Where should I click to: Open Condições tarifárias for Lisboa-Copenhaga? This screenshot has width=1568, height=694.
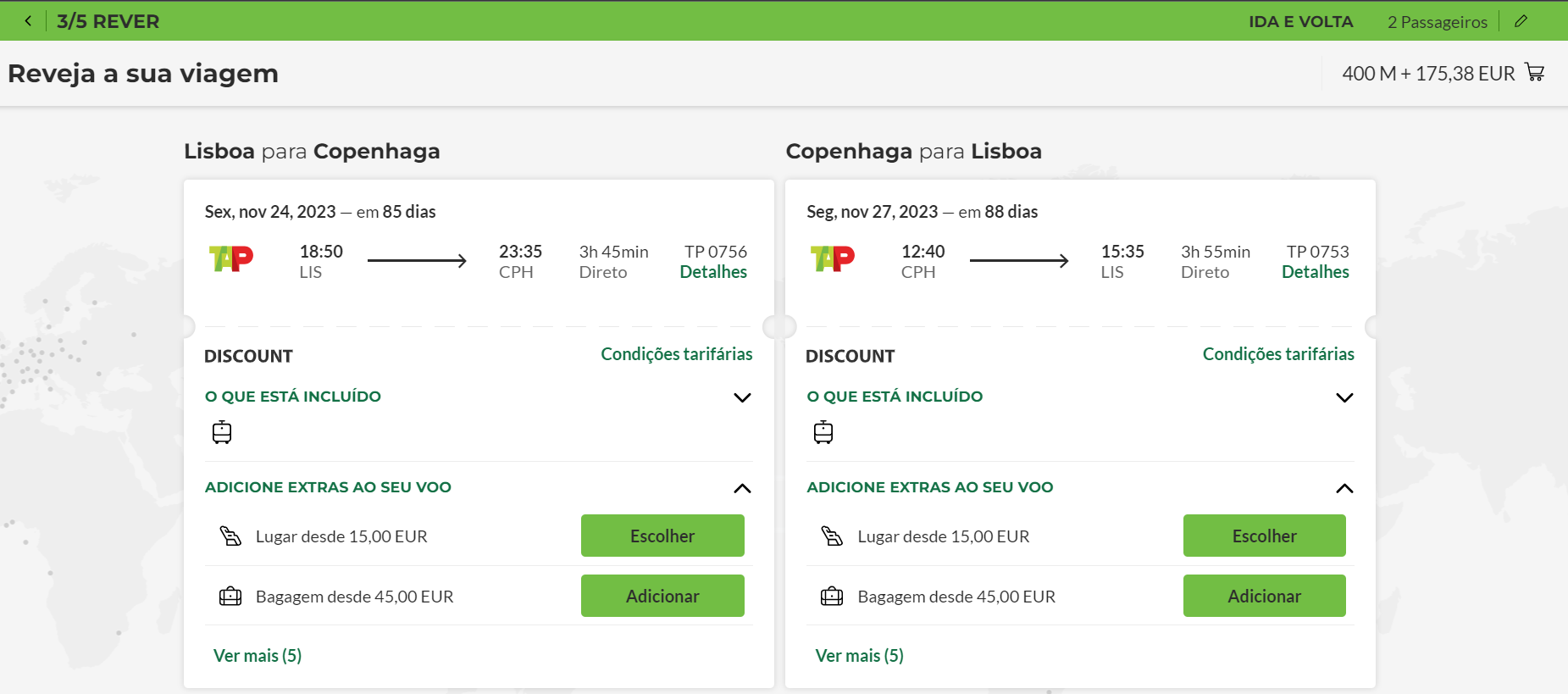tap(677, 354)
